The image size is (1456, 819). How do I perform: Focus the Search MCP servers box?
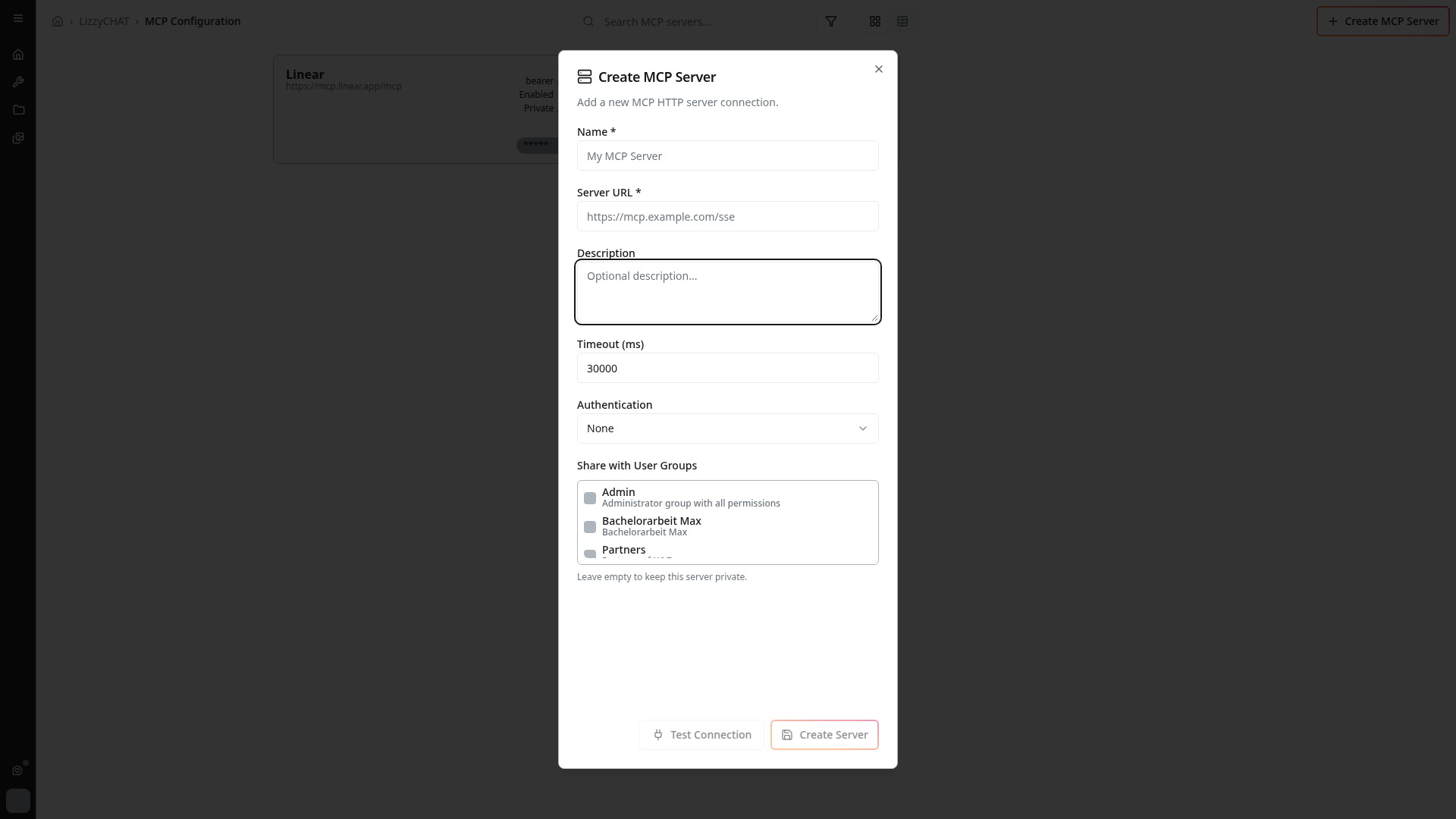[x=695, y=21]
